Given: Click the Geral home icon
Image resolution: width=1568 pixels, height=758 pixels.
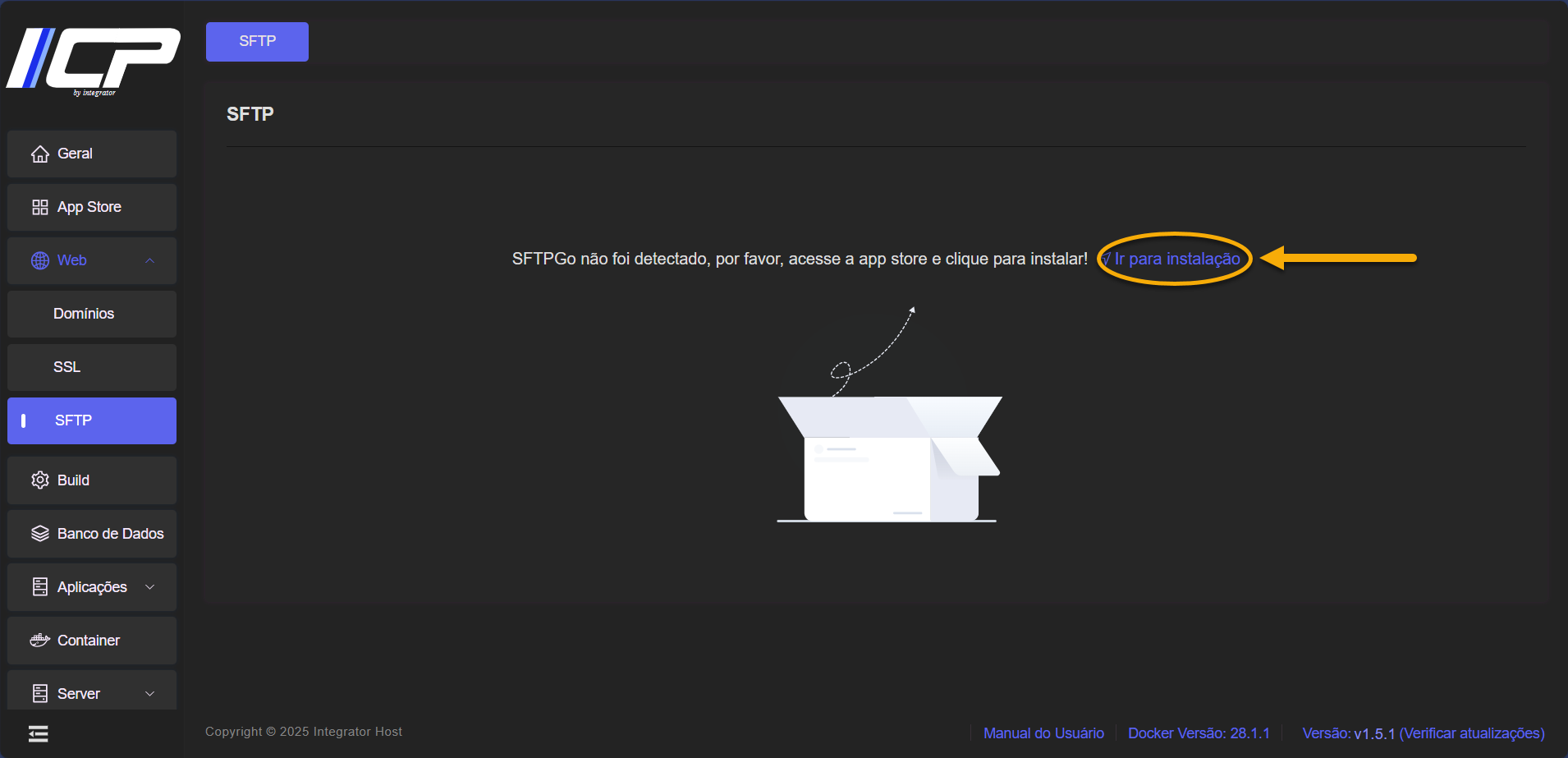Looking at the screenshot, I should 39,154.
